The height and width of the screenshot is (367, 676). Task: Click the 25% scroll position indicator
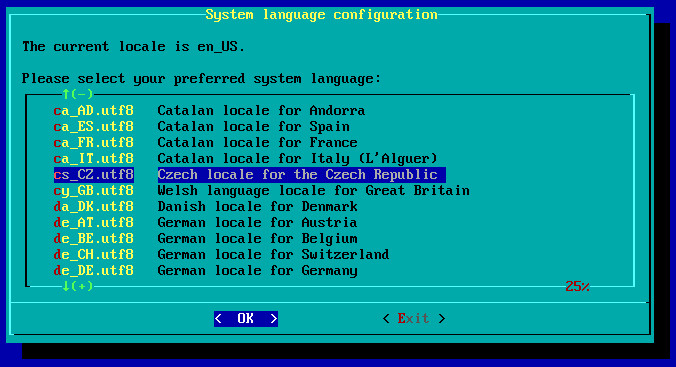pos(577,286)
